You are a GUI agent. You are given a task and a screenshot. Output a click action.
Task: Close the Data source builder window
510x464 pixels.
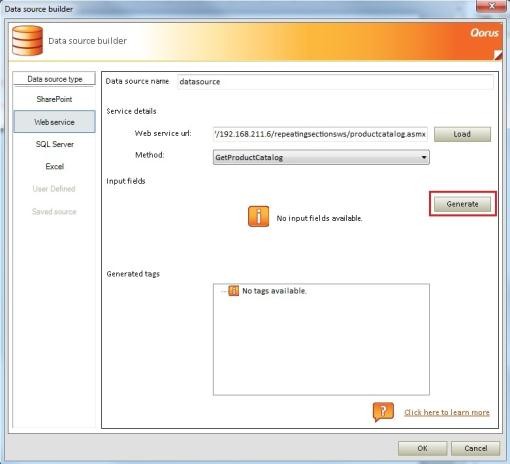[492, 6]
